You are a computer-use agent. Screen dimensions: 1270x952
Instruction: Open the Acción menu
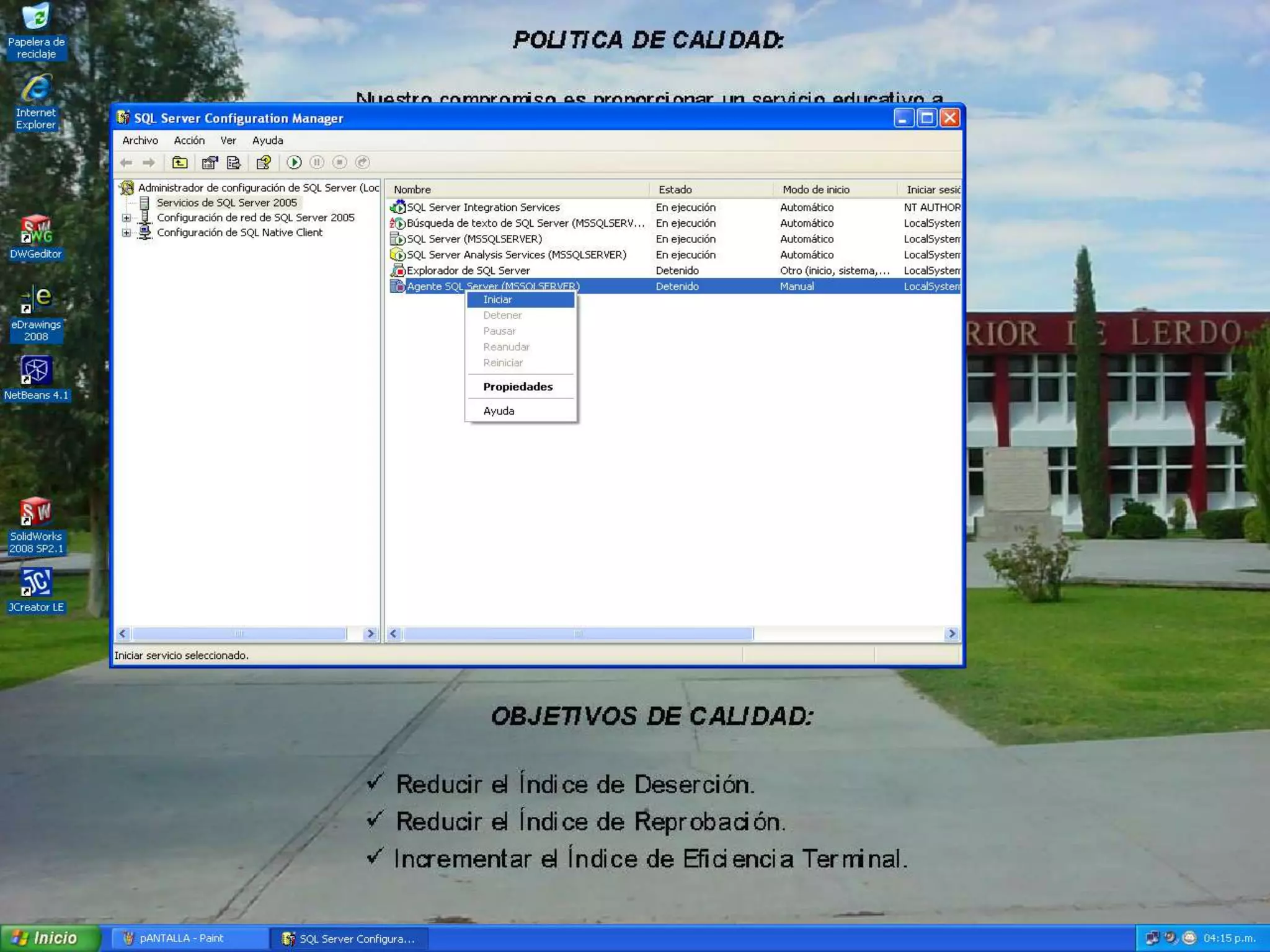point(189,141)
